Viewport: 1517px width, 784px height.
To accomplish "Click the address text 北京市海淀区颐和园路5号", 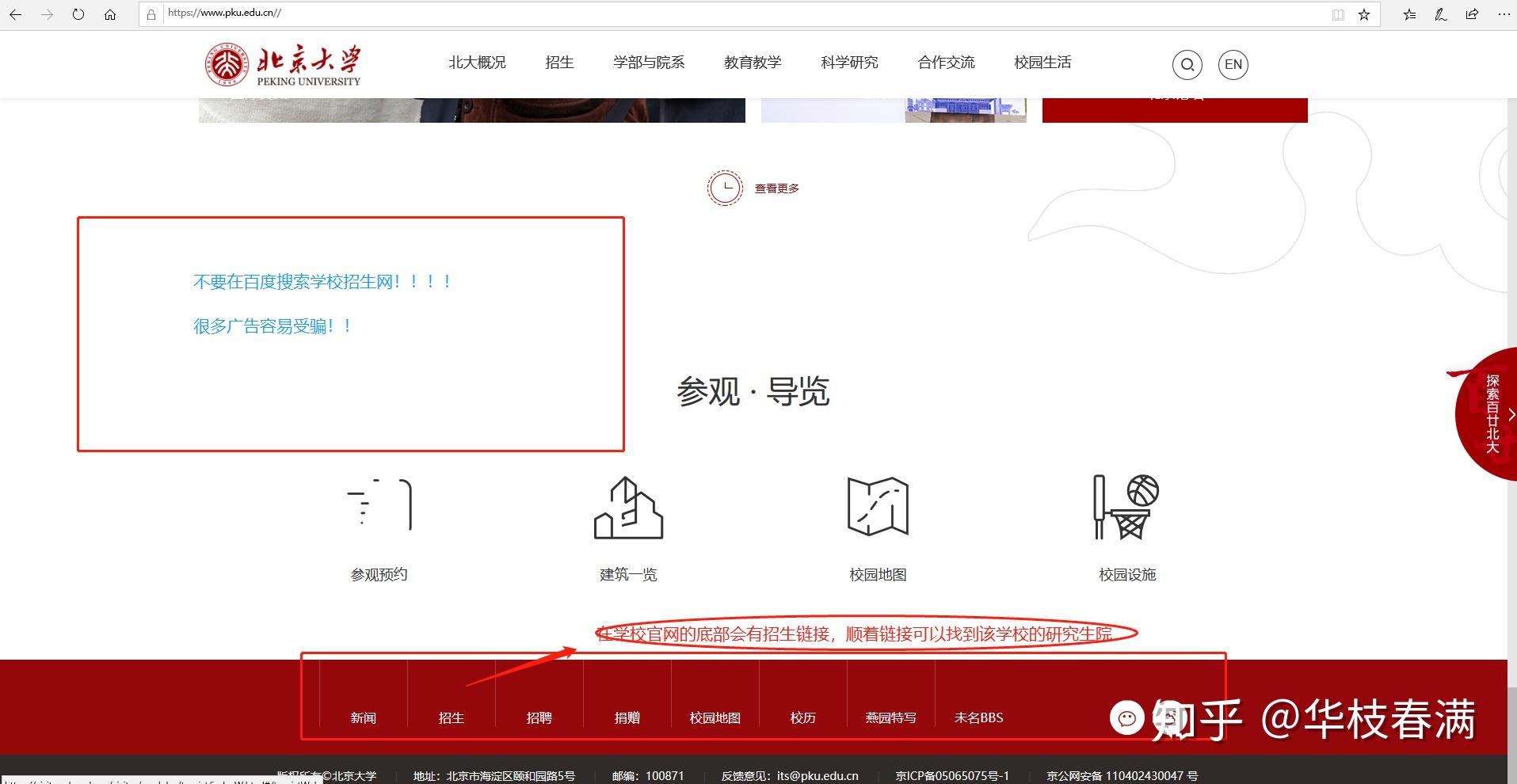I will 511,776.
